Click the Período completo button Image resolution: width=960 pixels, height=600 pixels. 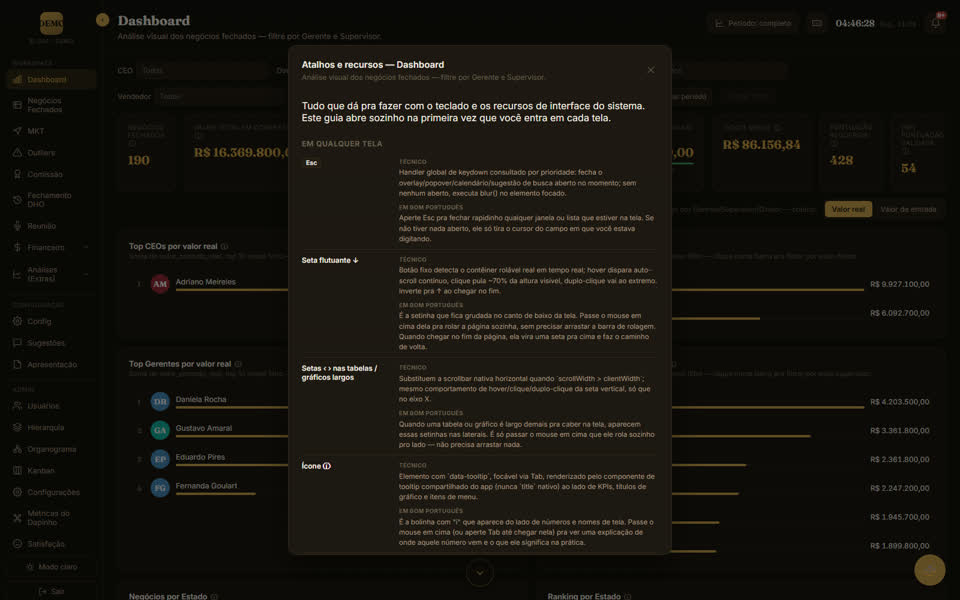pos(752,23)
